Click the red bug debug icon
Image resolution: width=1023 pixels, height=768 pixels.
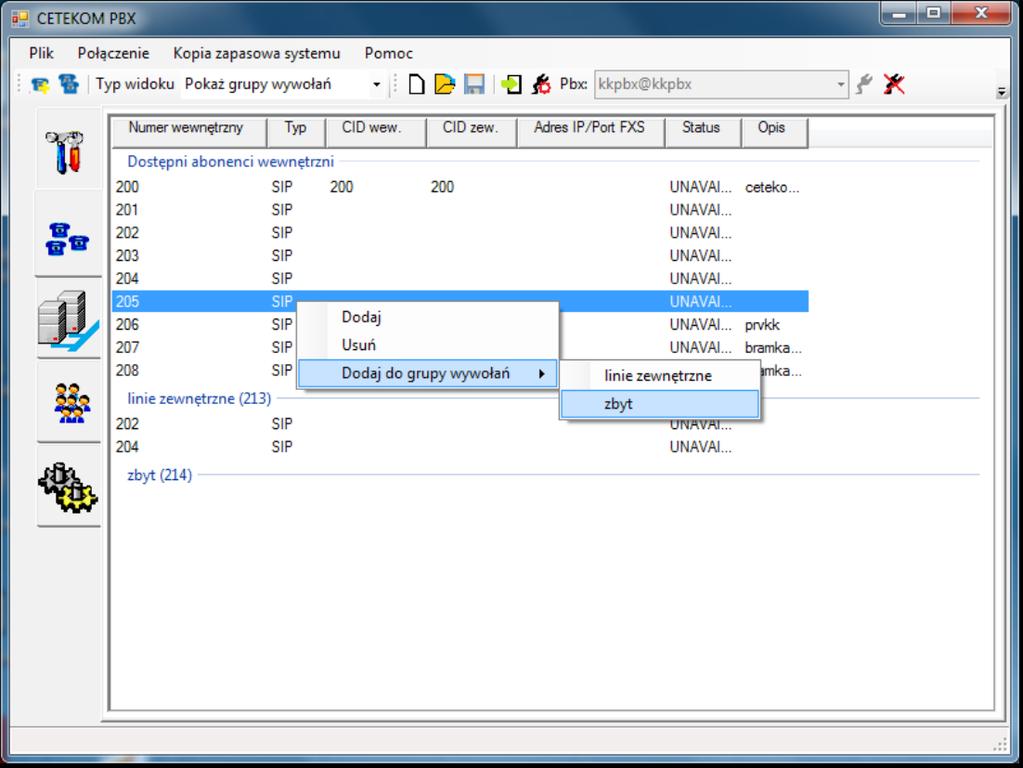click(541, 84)
